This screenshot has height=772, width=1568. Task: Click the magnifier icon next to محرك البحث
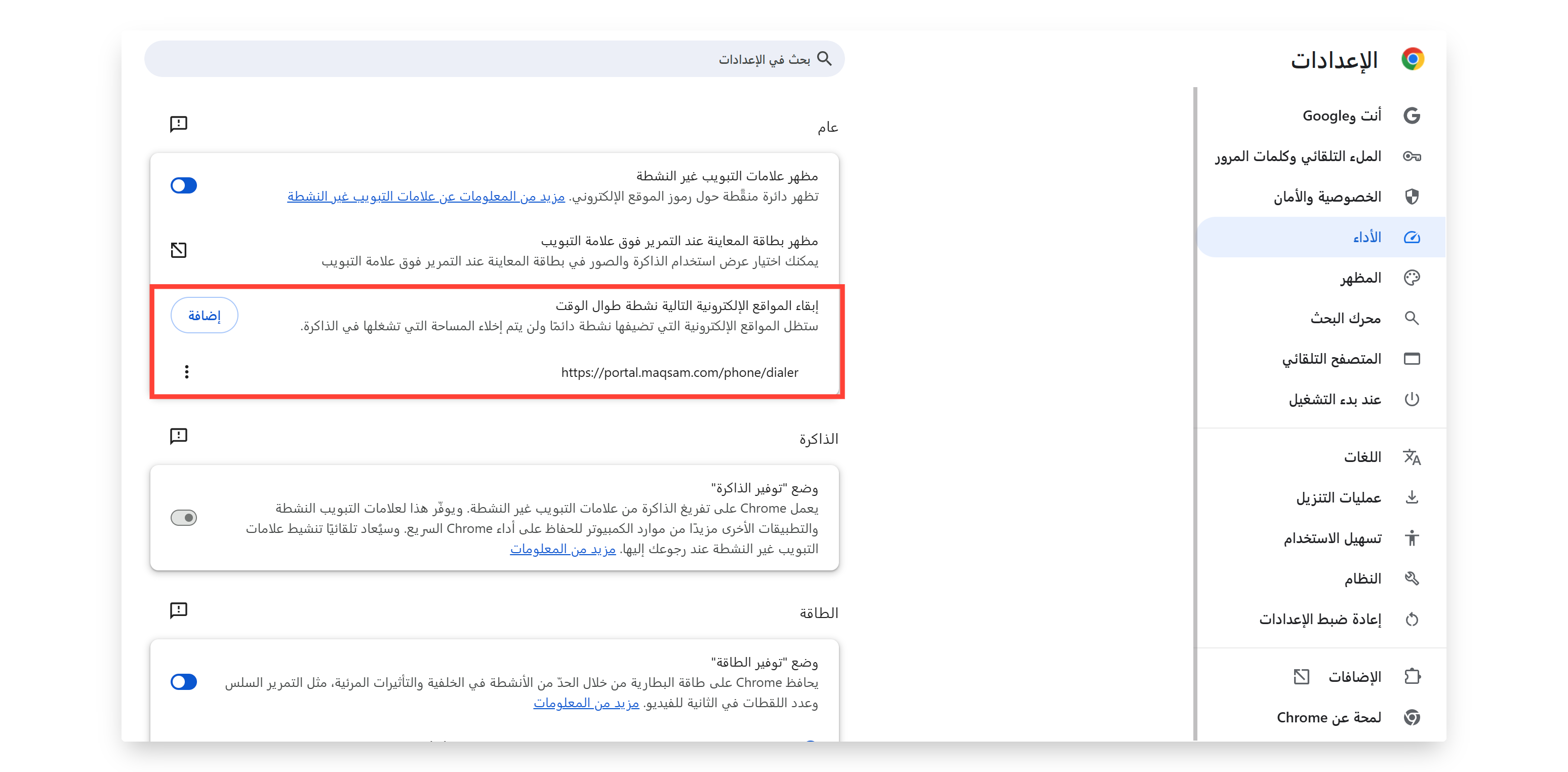pos(1412,319)
